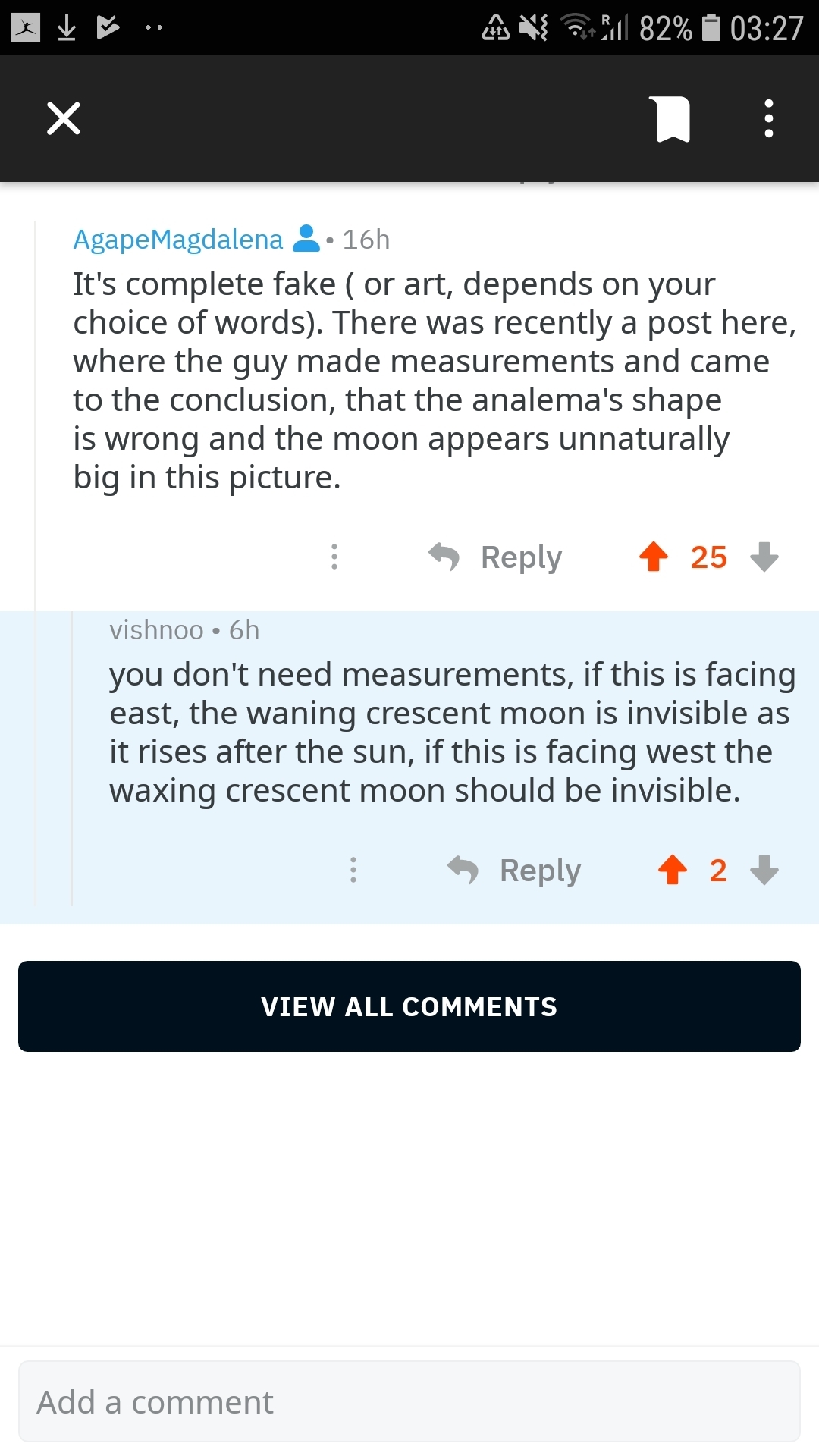This screenshot has height=1456, width=819.
Task: Upvote AgapeMagdalena's comment
Action: (654, 557)
